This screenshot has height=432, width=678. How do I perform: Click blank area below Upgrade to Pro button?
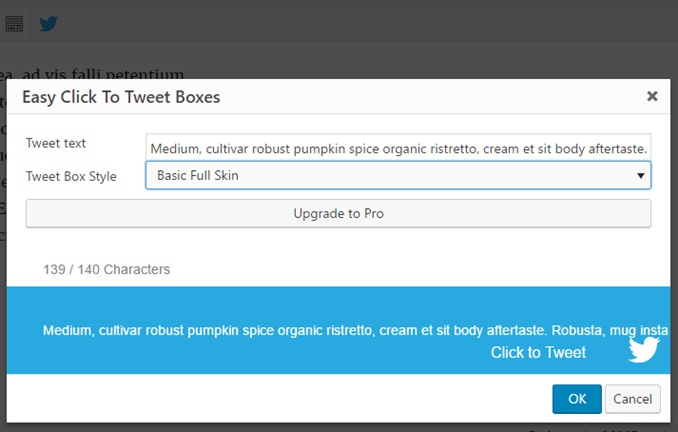338,244
